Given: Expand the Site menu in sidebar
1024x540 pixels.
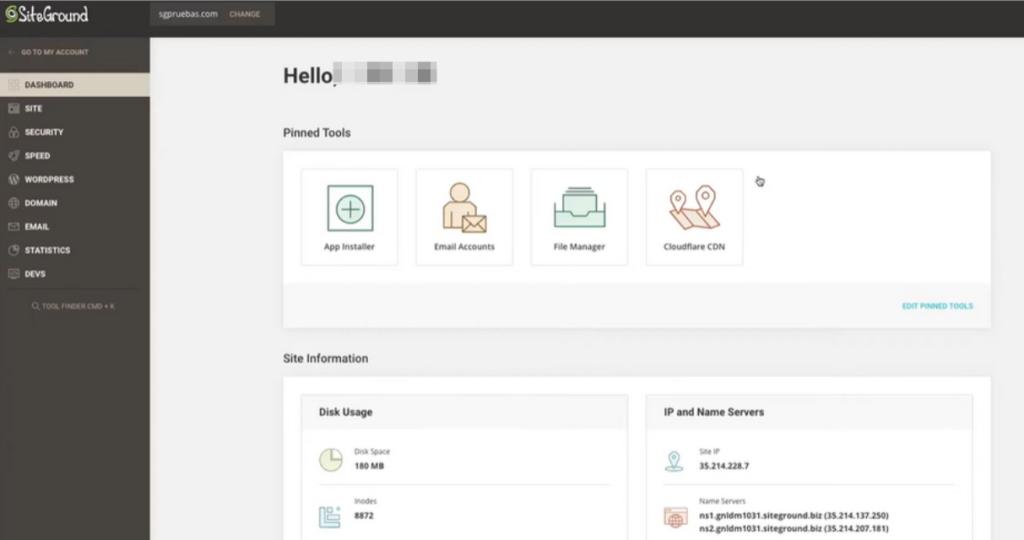Looking at the screenshot, I should click(34, 108).
